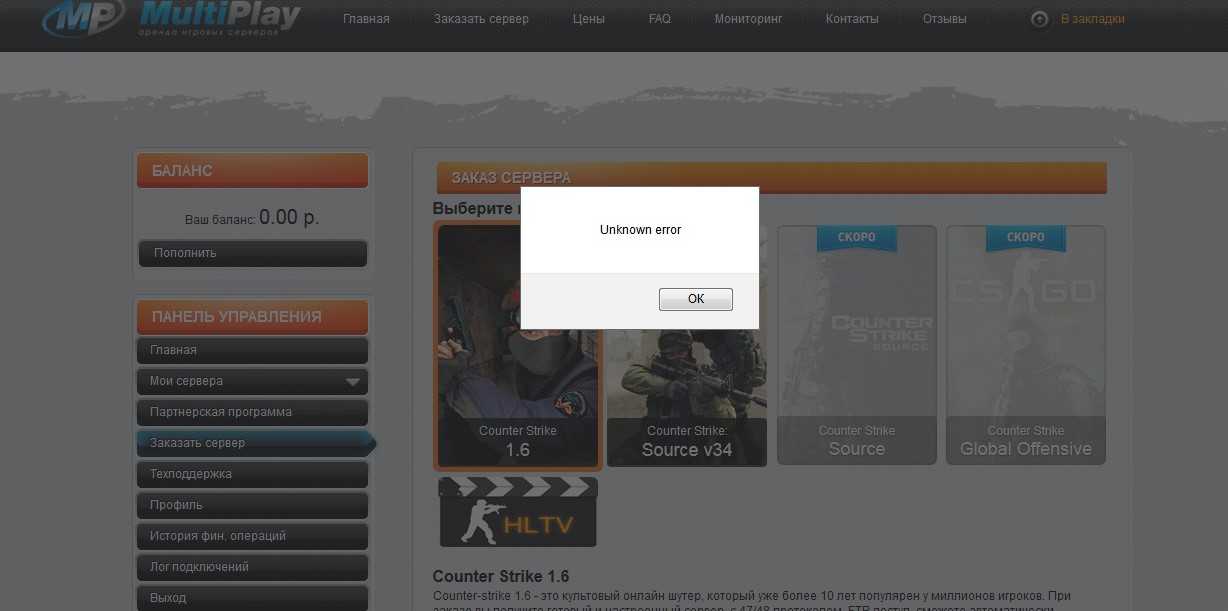Open Контакты in top menu
This screenshot has height=611, width=1228.
pyautogui.click(x=852, y=19)
